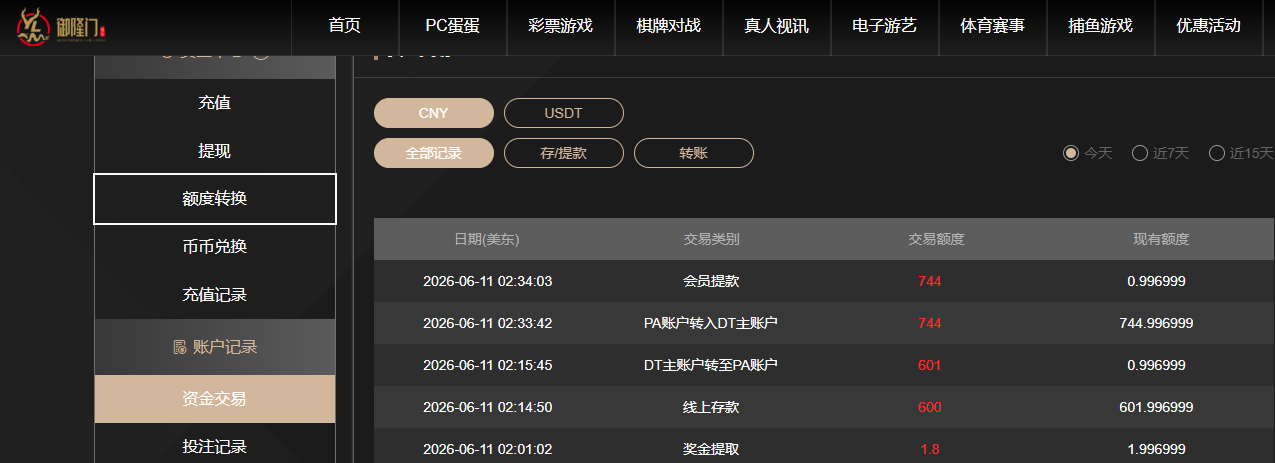Open 充值记录 in sidebar
Image resolution: width=1275 pixels, height=463 pixels.
[215, 295]
